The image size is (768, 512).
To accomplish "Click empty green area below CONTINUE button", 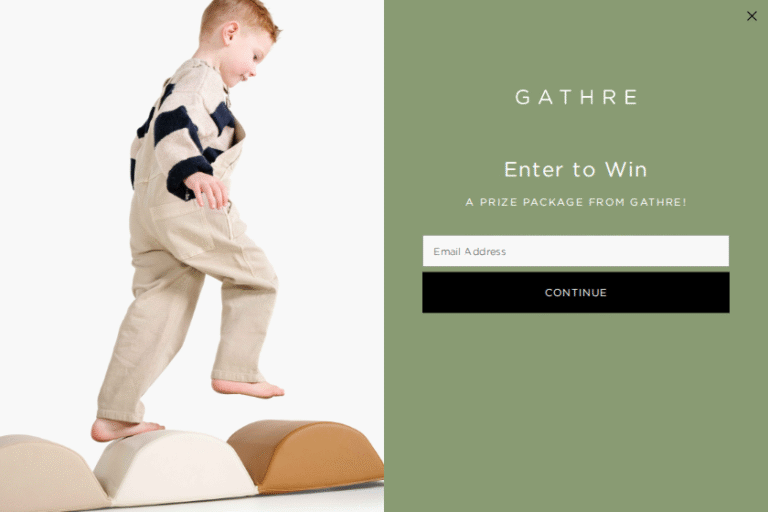I will (x=576, y=412).
